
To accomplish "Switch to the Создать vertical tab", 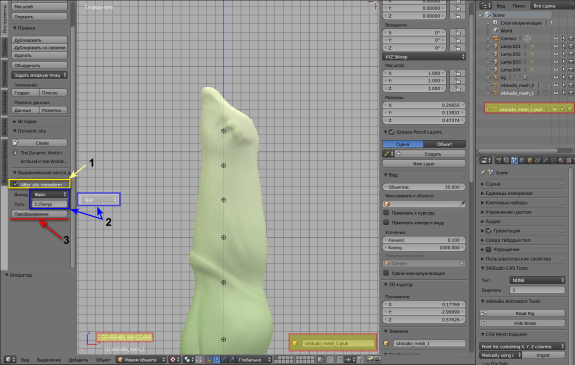I will [4, 48].
